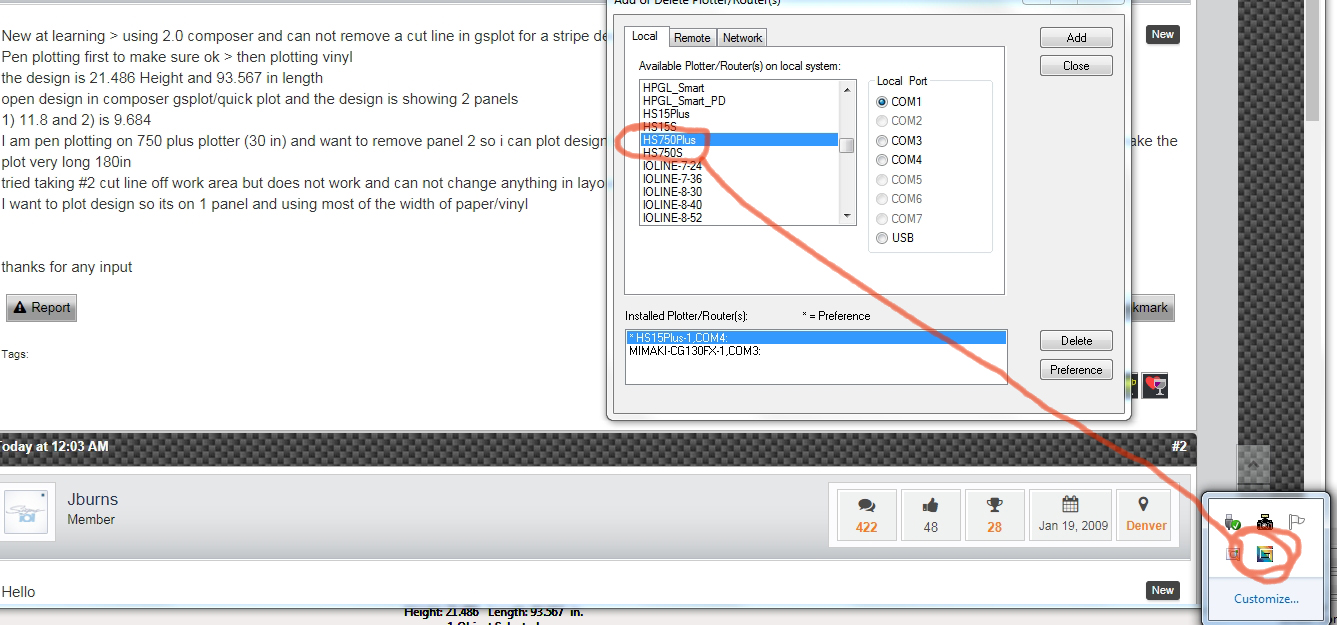Click Jburns' 48 likes count
This screenshot has height=625, width=1337.
tap(931, 515)
